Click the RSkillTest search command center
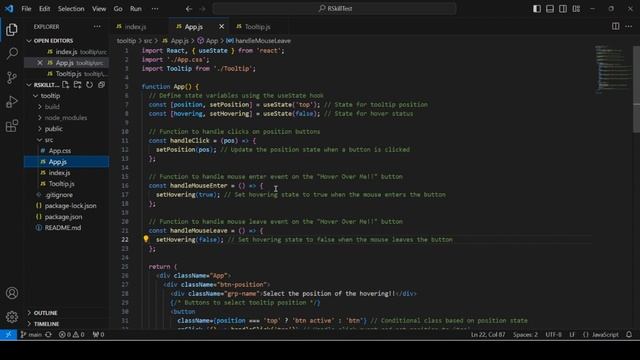 (x=335, y=9)
